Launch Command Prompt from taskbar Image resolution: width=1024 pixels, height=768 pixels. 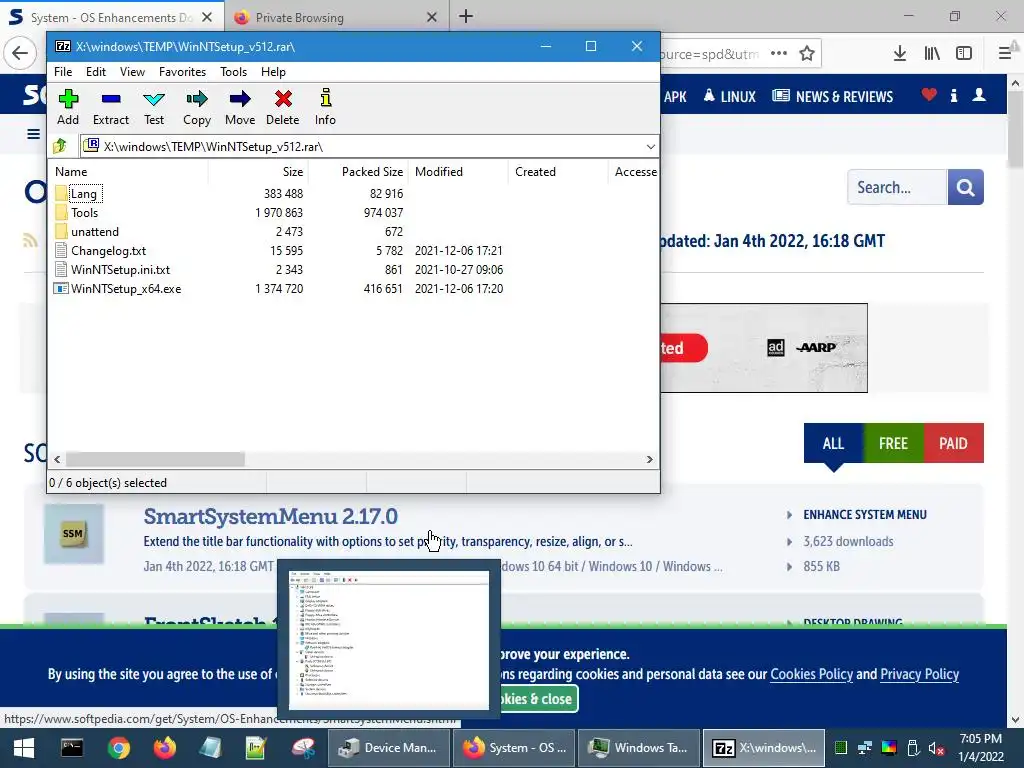coord(72,748)
